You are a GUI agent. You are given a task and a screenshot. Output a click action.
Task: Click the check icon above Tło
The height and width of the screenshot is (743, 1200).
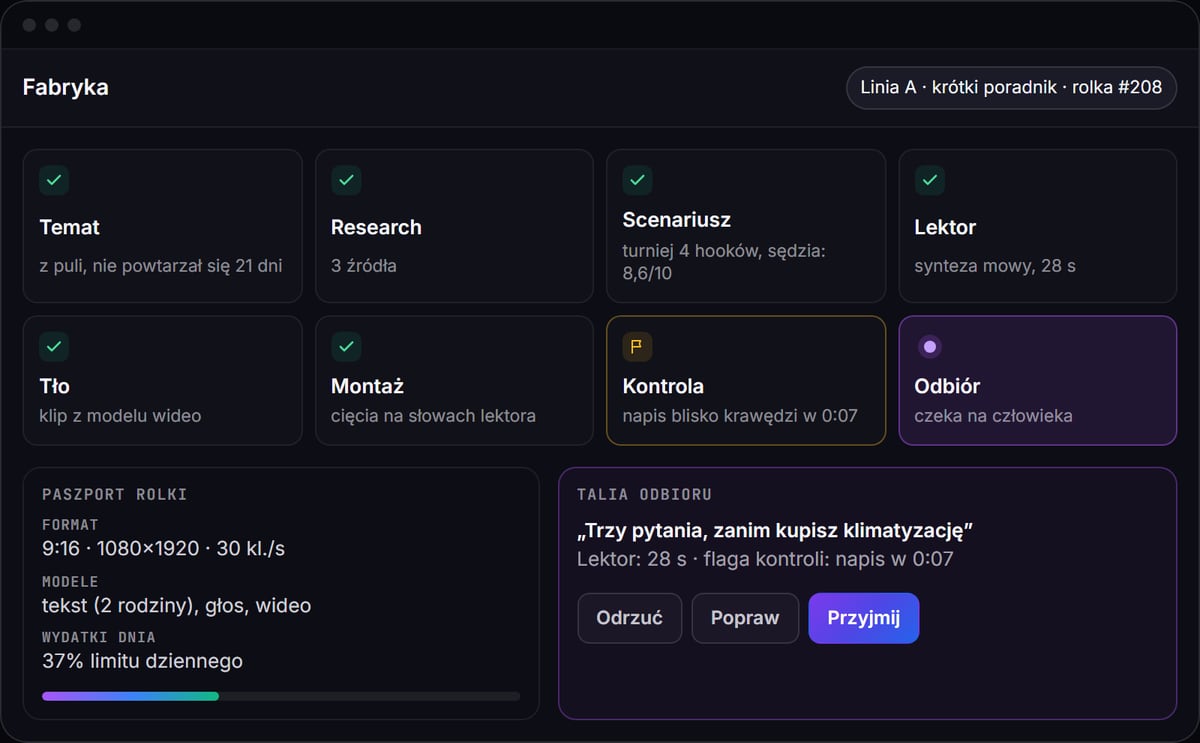click(x=54, y=347)
